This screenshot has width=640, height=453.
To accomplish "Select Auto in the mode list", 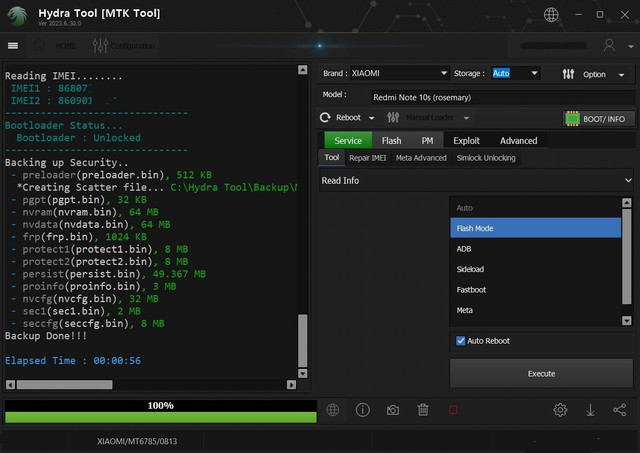I will click(x=536, y=208).
